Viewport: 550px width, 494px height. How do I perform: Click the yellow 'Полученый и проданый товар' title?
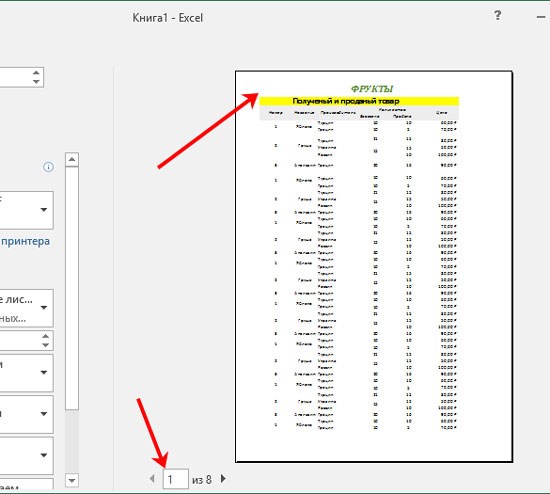point(359,101)
